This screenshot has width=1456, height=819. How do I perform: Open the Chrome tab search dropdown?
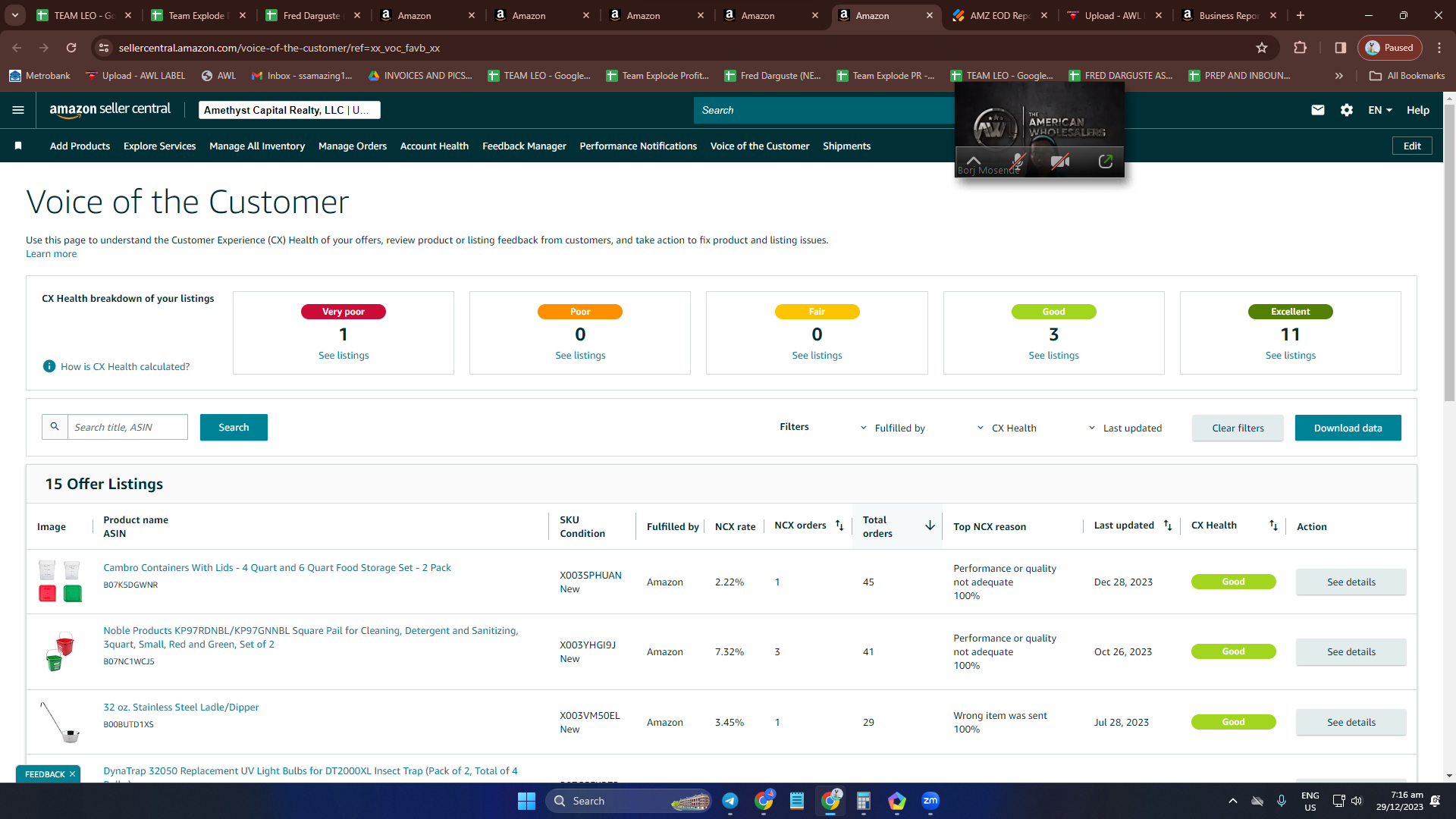coord(14,15)
